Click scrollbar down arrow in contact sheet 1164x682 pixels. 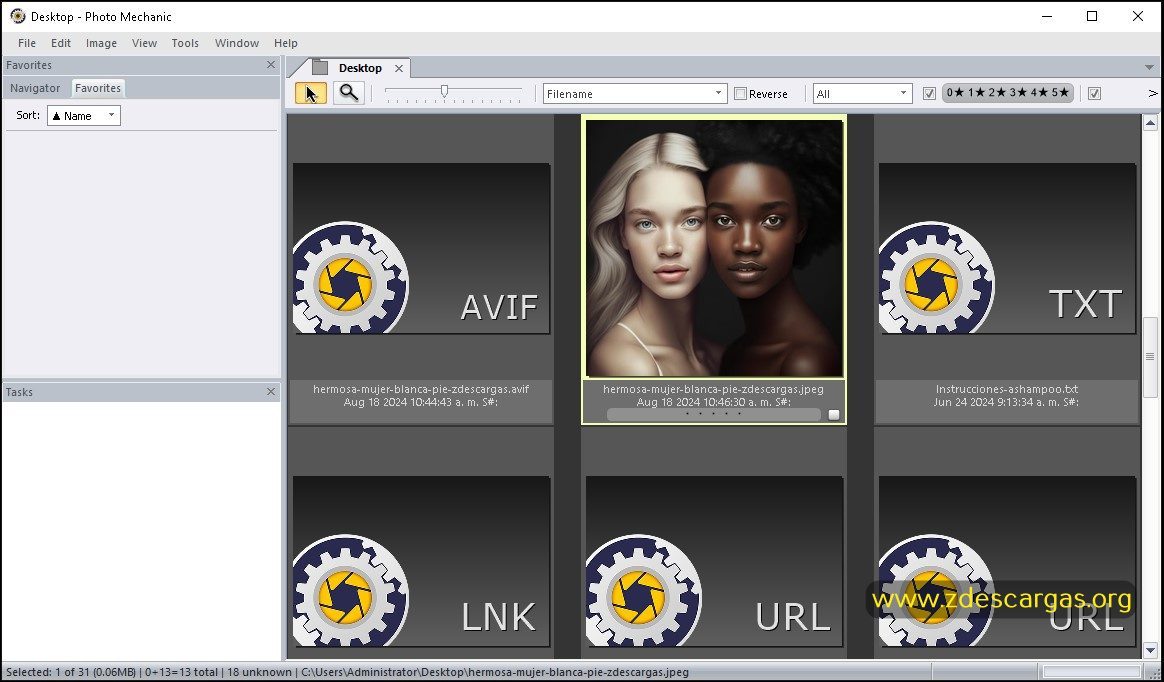click(x=1151, y=650)
